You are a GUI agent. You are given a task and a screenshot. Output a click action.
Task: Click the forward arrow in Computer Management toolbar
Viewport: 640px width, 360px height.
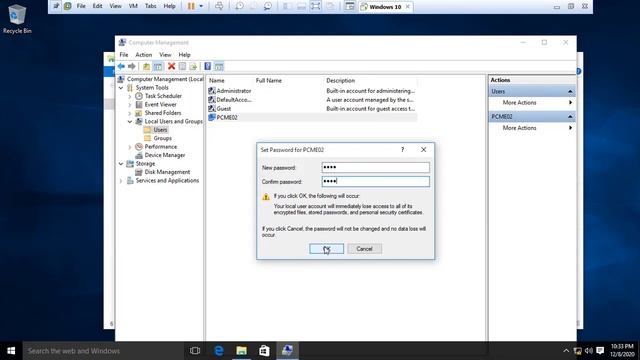pyautogui.click(x=131, y=66)
